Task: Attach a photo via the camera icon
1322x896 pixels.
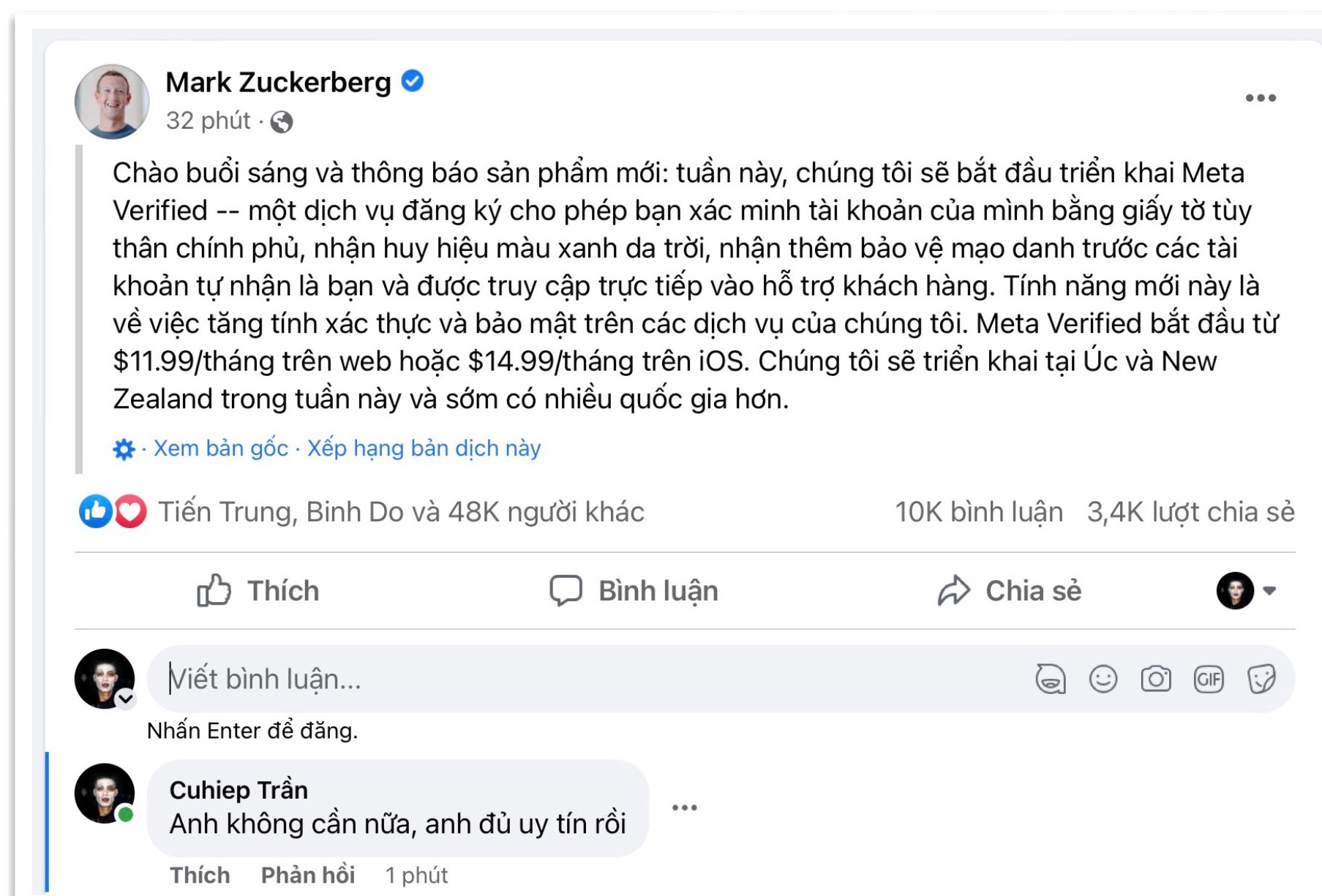Action: click(1154, 679)
